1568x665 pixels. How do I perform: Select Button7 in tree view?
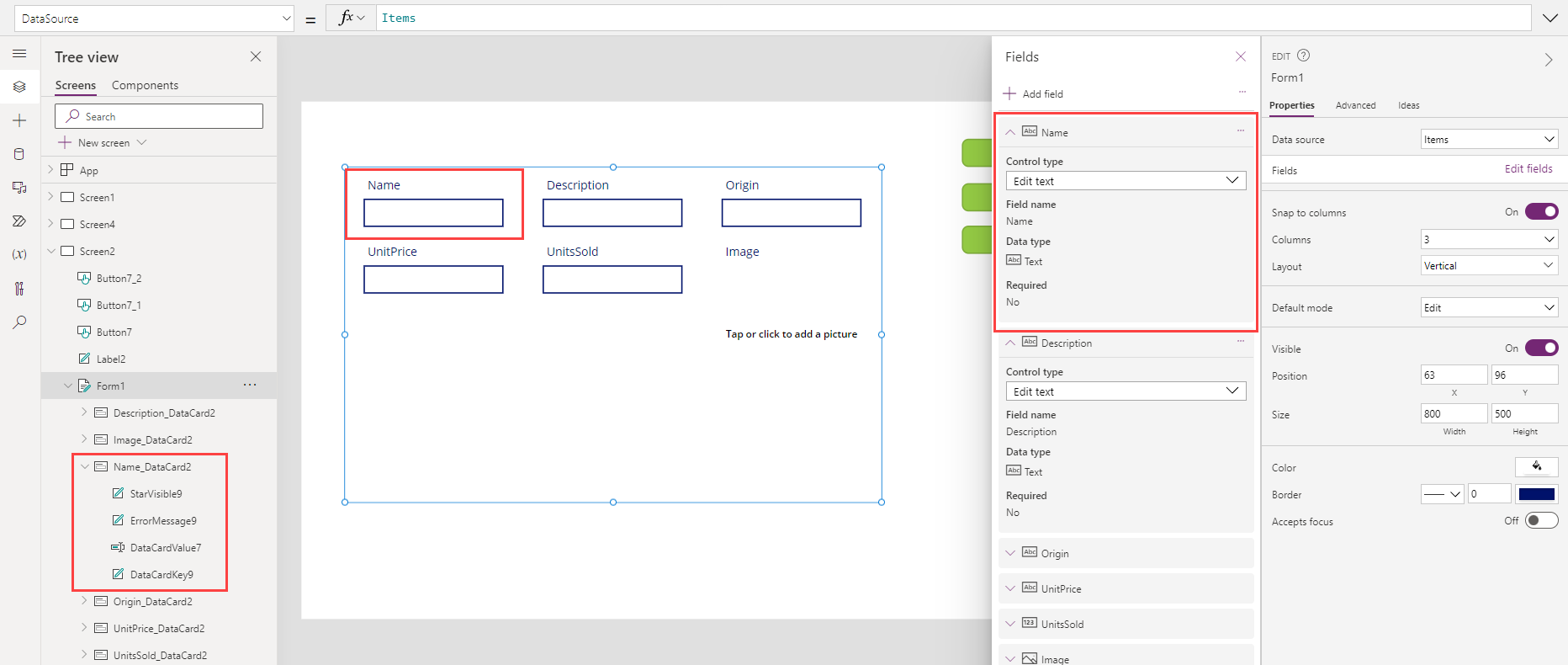pyautogui.click(x=114, y=332)
